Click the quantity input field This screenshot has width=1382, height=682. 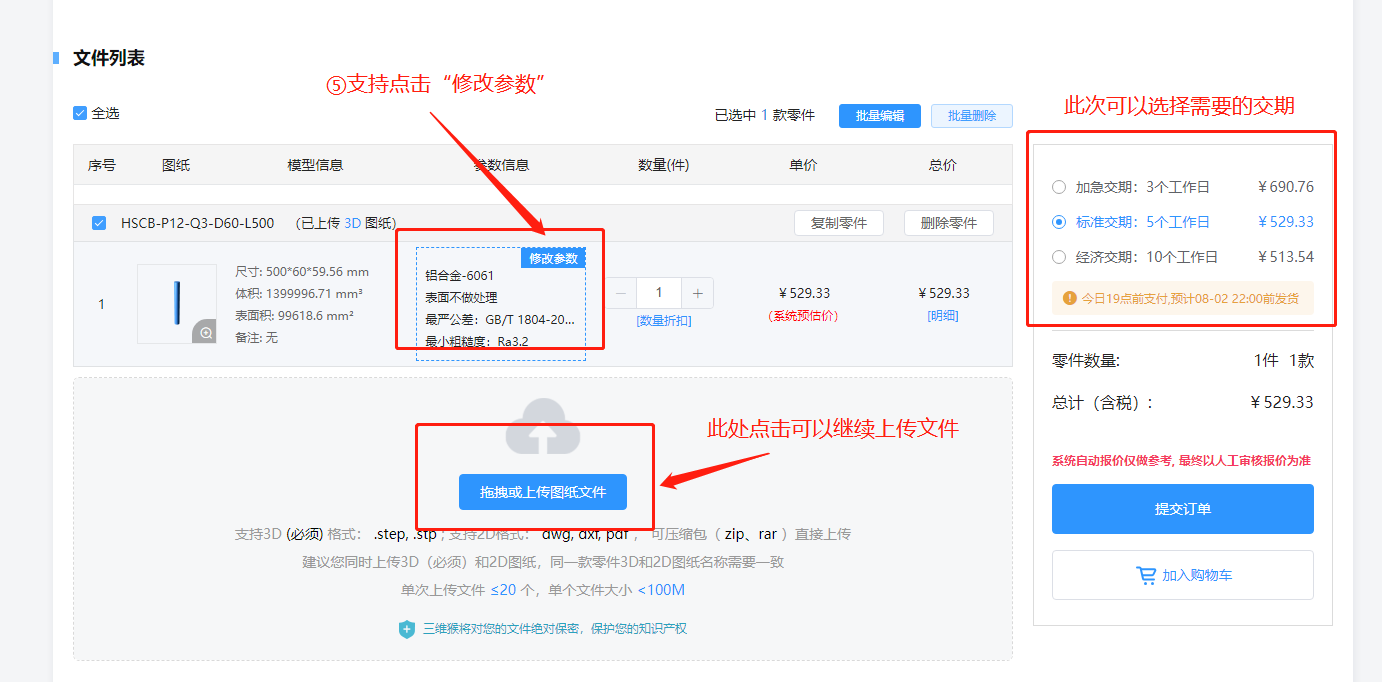[x=658, y=293]
